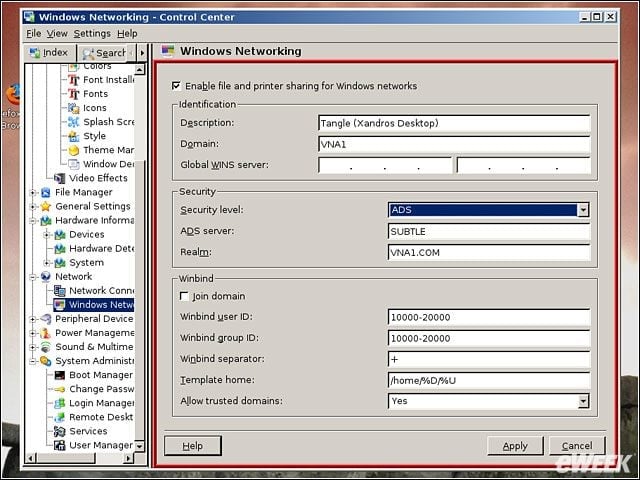Open the Security level dropdown

point(583,210)
